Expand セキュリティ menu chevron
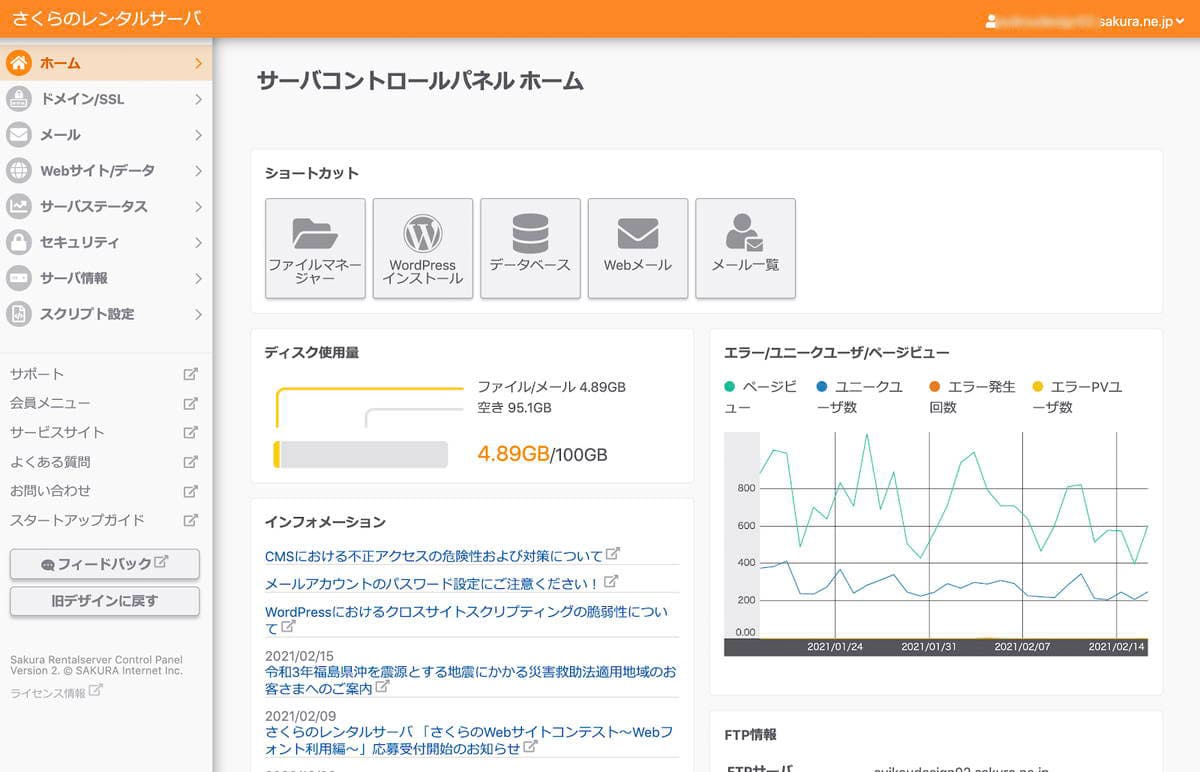 point(198,242)
